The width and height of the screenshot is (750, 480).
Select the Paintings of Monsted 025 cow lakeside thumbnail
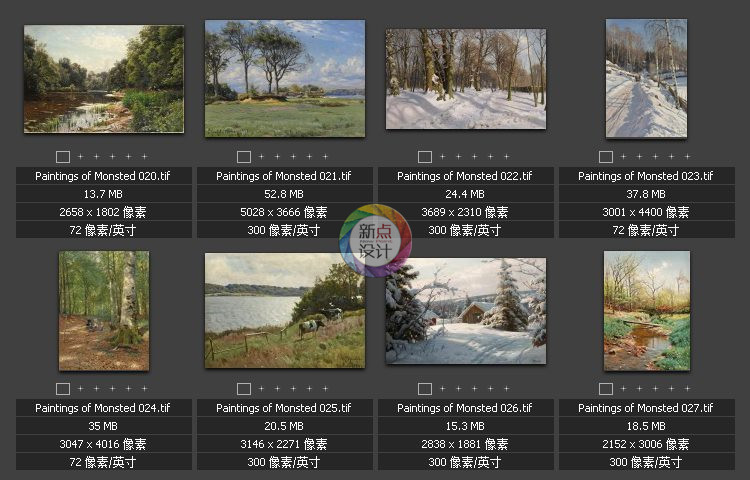pos(285,311)
